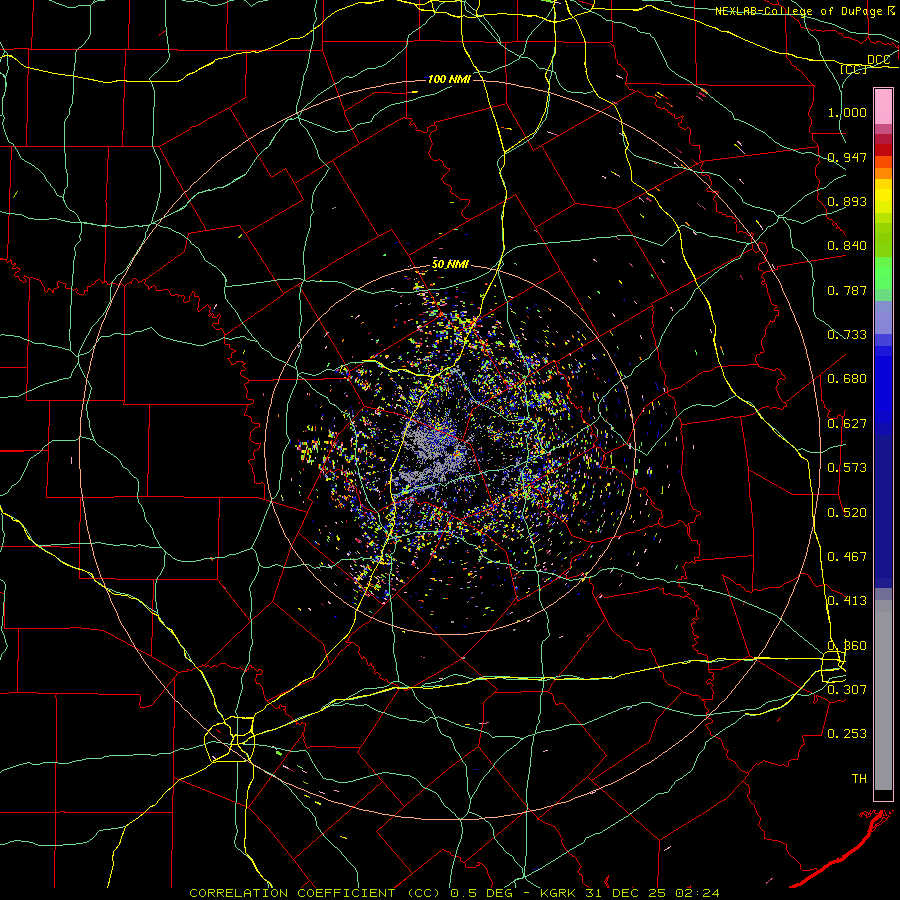Image resolution: width=900 pixels, height=900 pixels.
Task: Click the KGRK radar site identifier
Action: click(560, 893)
